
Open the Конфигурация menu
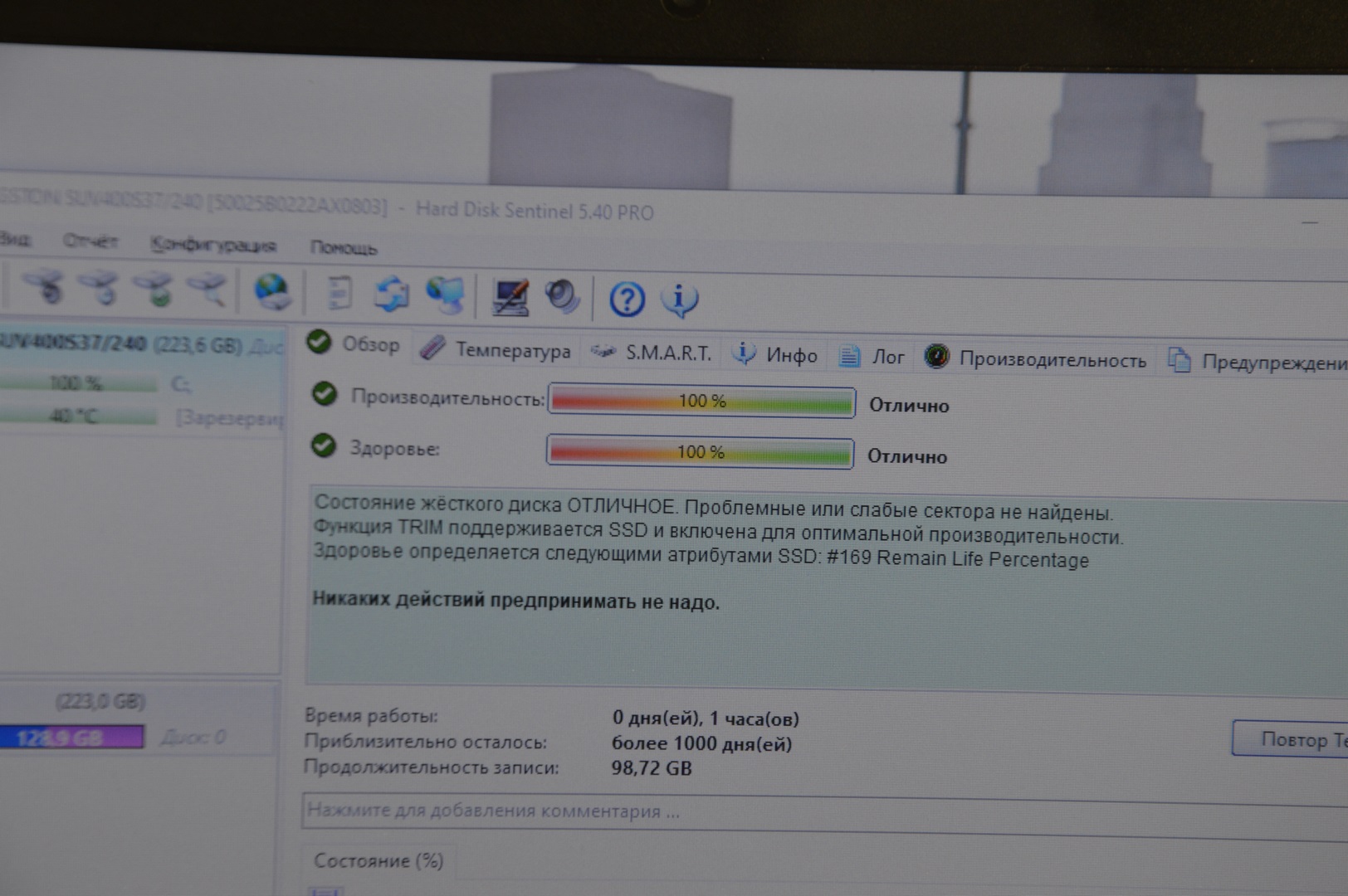coord(213,245)
